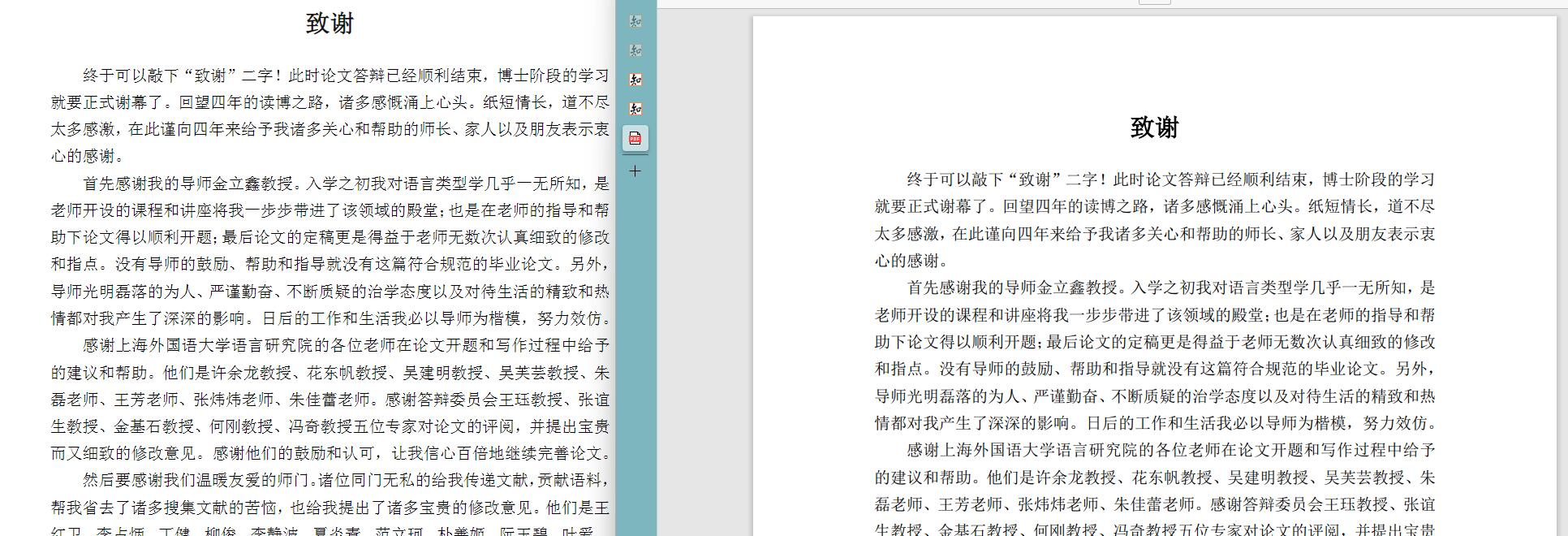Open the 知 tab directly above the PDF icon
The height and width of the screenshot is (536, 1568).
click(x=635, y=109)
